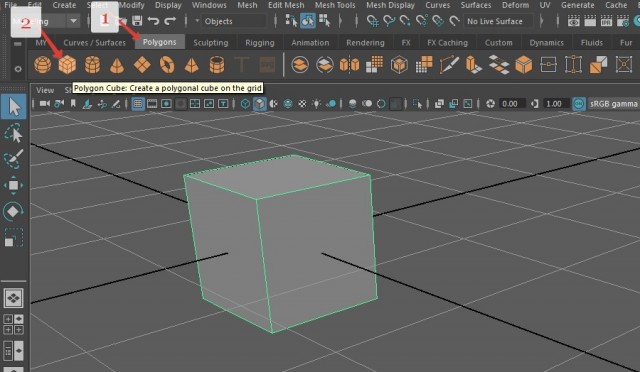Toggle the viewport grid display
The image size is (640, 372).
[x=138, y=104]
